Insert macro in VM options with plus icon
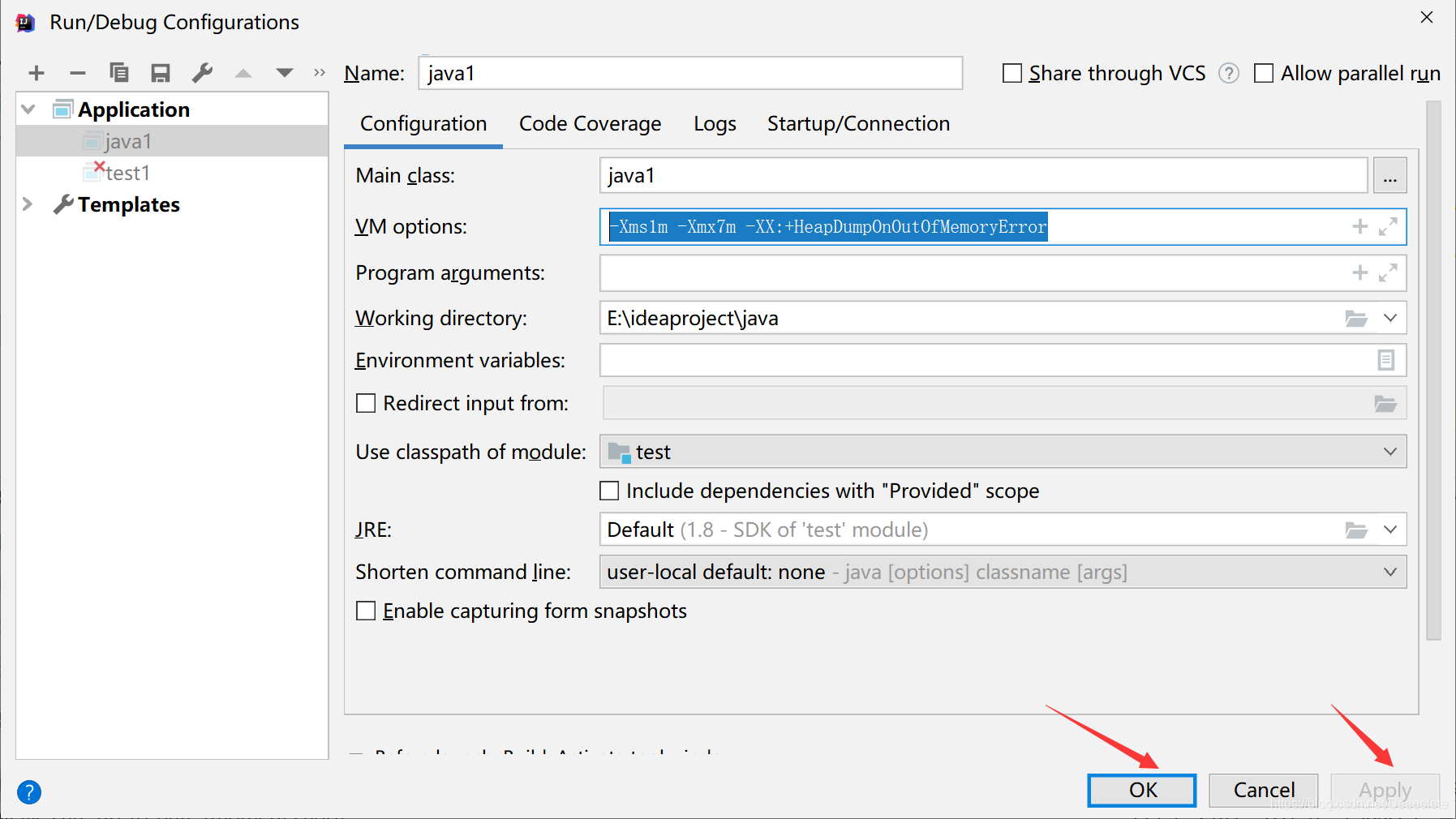Screen dimensions: 1456x819 pyautogui.click(x=1360, y=227)
